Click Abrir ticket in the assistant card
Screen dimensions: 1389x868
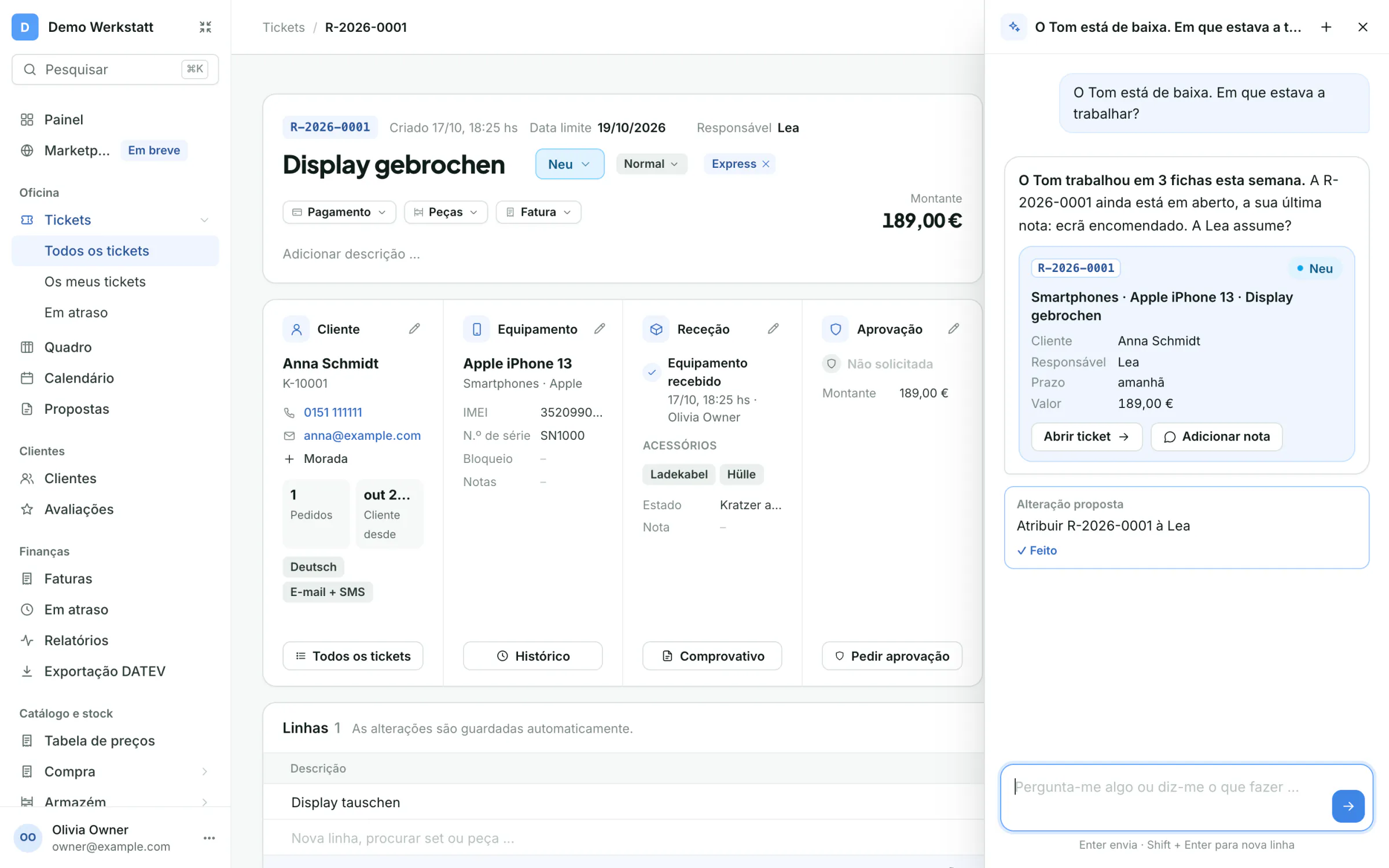1086,436
